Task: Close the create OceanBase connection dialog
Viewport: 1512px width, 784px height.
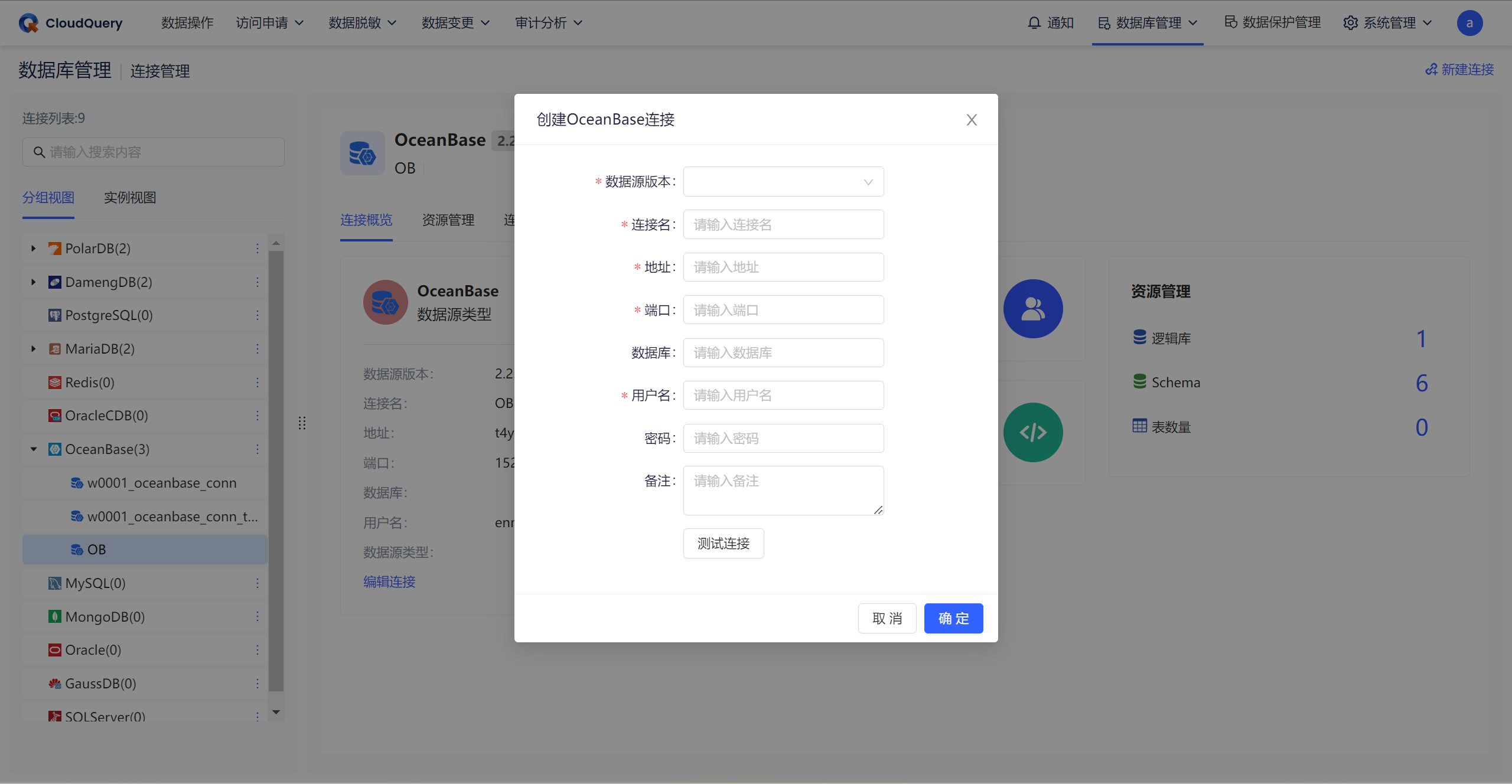Action: pos(972,120)
